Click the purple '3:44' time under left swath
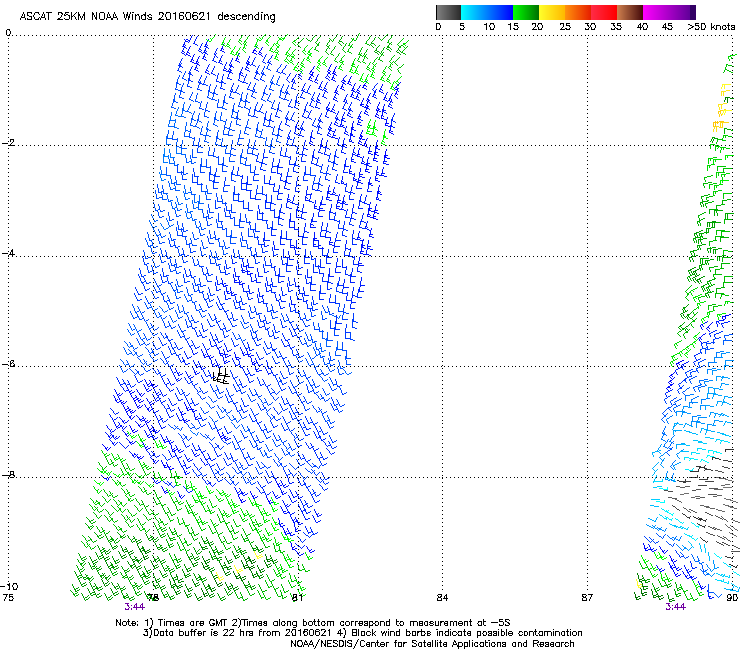740x650 pixels. pos(135,607)
